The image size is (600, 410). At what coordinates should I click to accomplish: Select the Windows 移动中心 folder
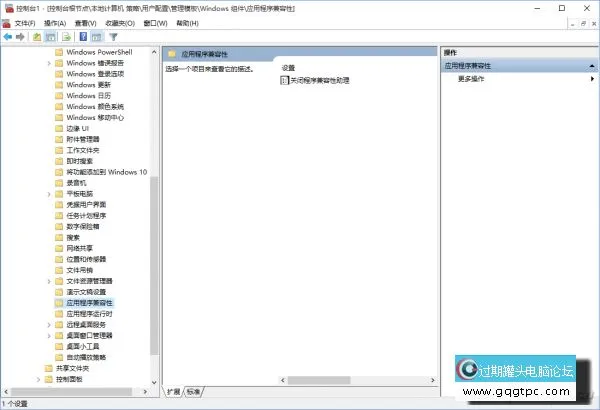(95, 118)
